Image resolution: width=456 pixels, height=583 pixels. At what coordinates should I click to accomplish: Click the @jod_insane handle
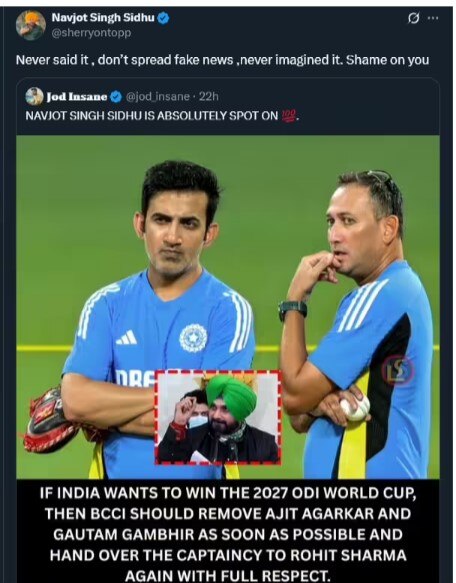(158, 97)
